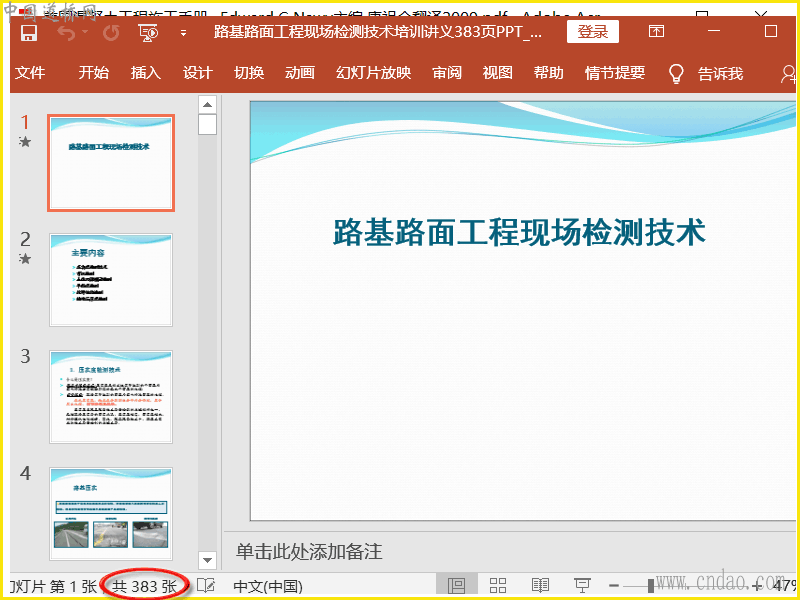This screenshot has height=600, width=800.
Task: Switch to the 插入 tab
Action: pos(146,73)
